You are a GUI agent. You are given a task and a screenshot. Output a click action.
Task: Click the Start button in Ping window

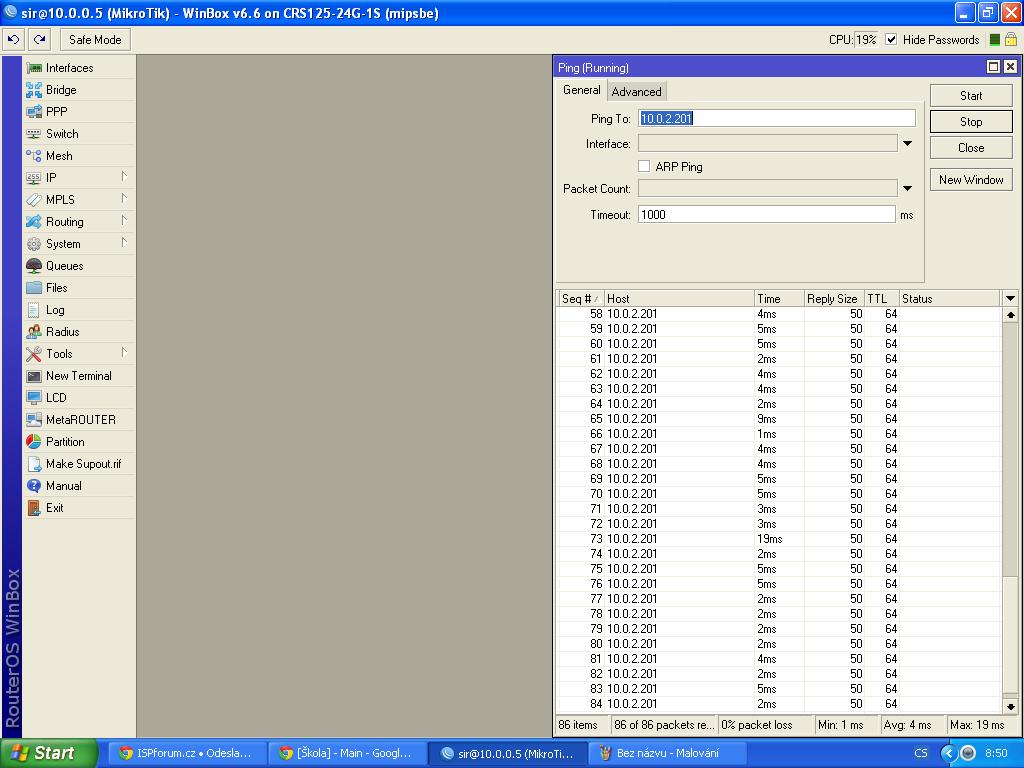coord(971,95)
